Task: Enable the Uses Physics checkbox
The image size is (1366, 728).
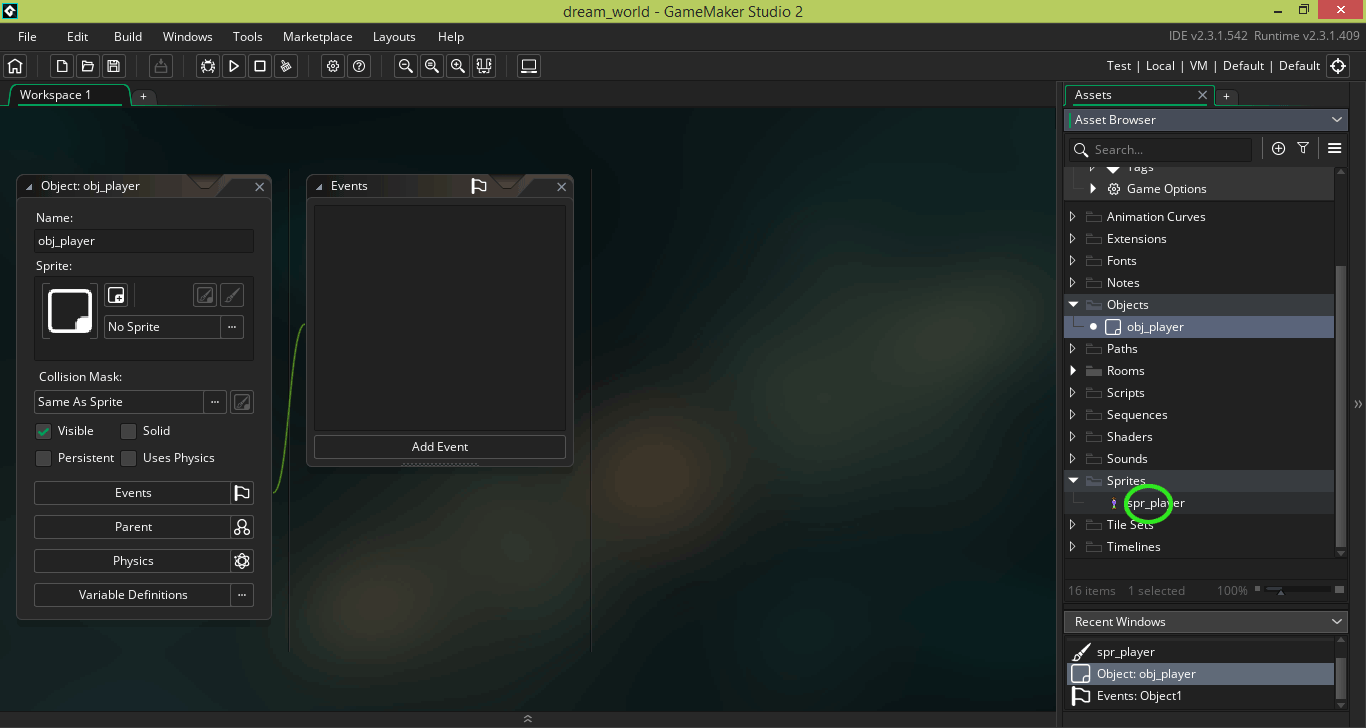Action: (128, 458)
